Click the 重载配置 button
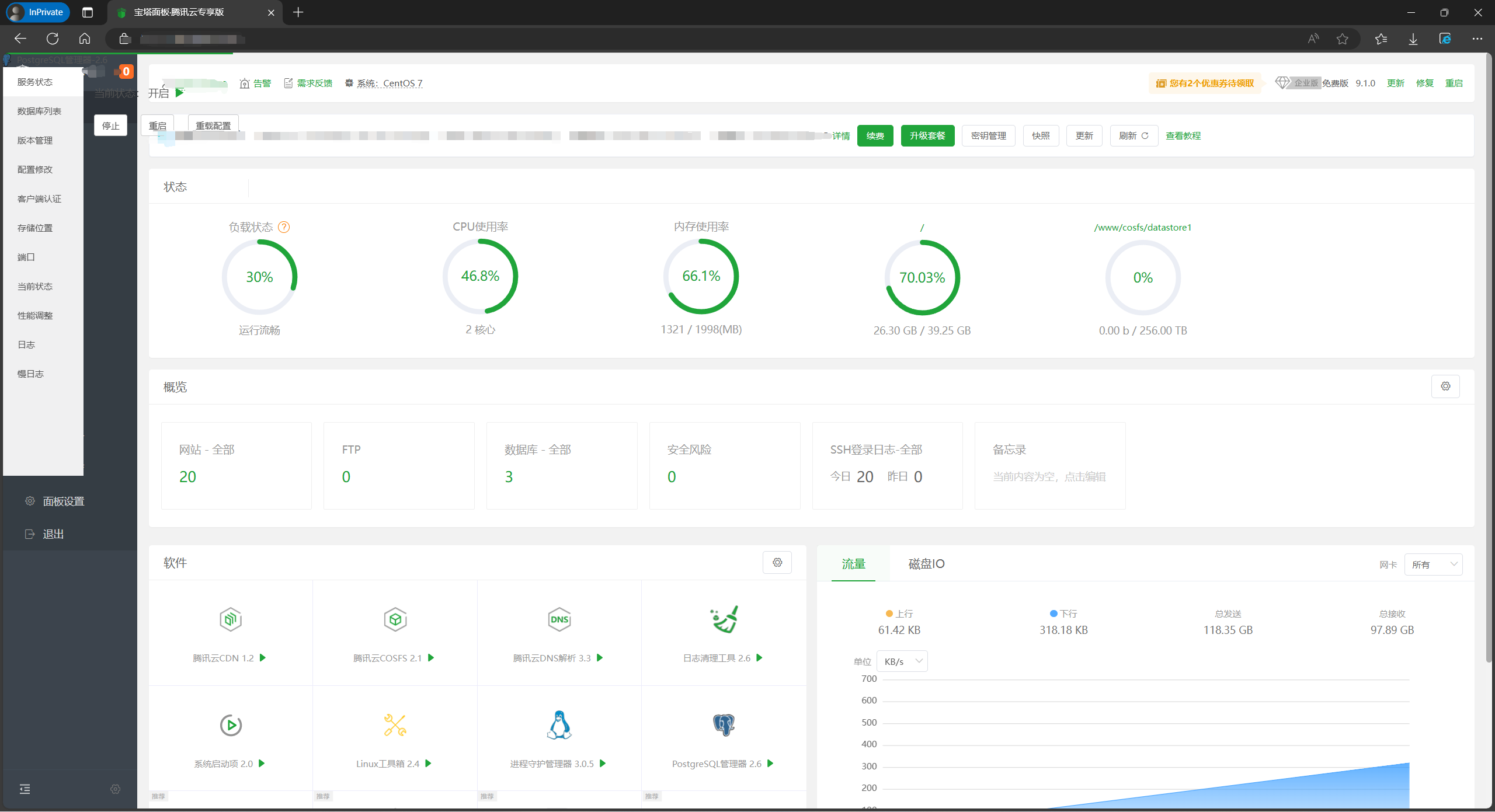The width and height of the screenshot is (1495, 812). (213, 126)
